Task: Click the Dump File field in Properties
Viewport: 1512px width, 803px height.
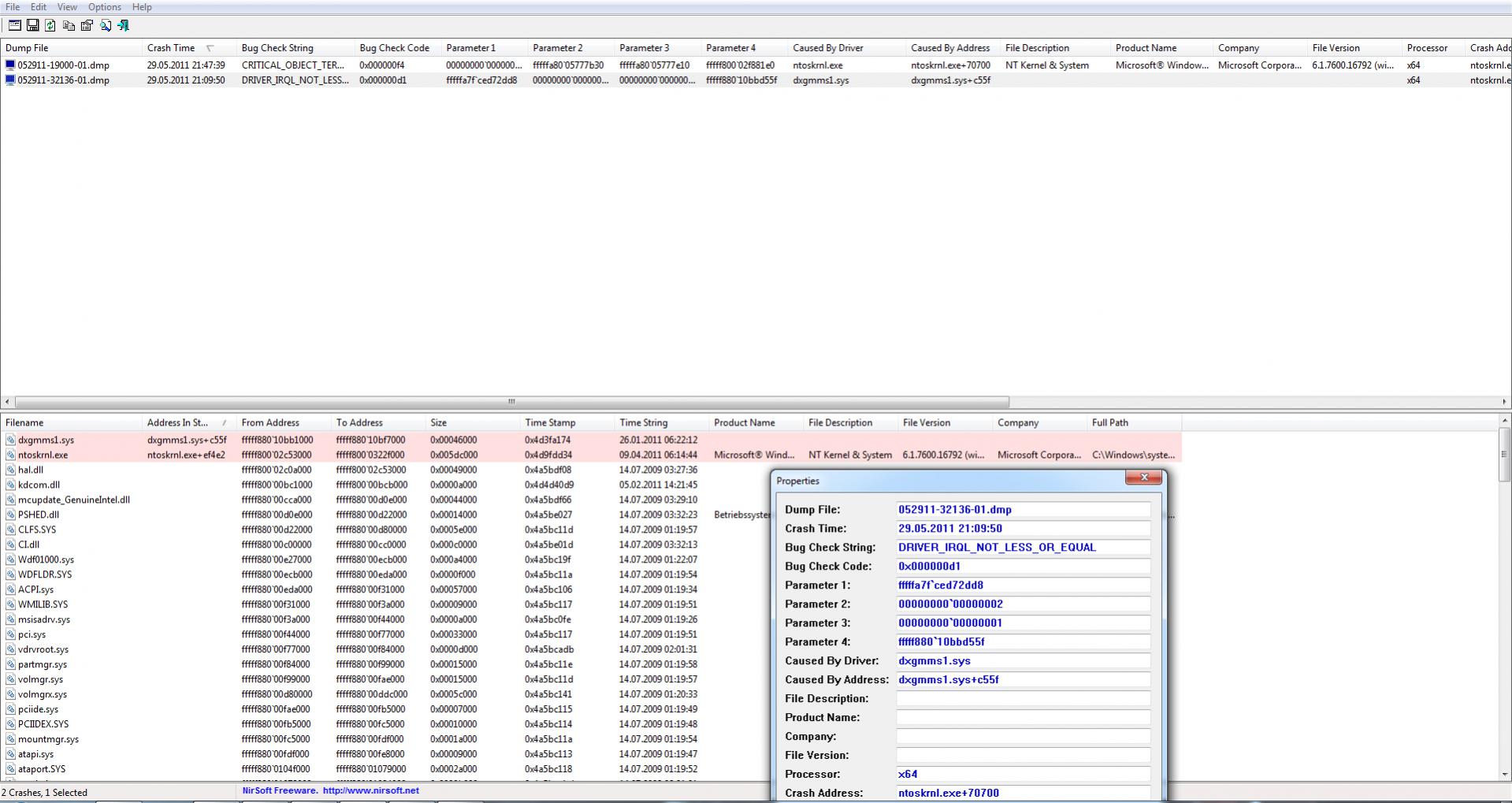Action: tap(1023, 510)
